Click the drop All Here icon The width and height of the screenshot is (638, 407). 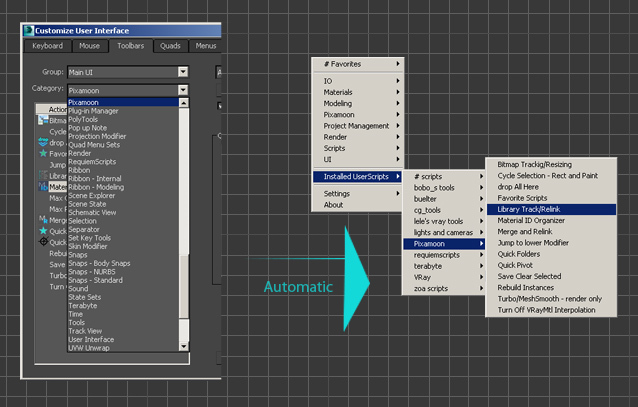click(43, 142)
